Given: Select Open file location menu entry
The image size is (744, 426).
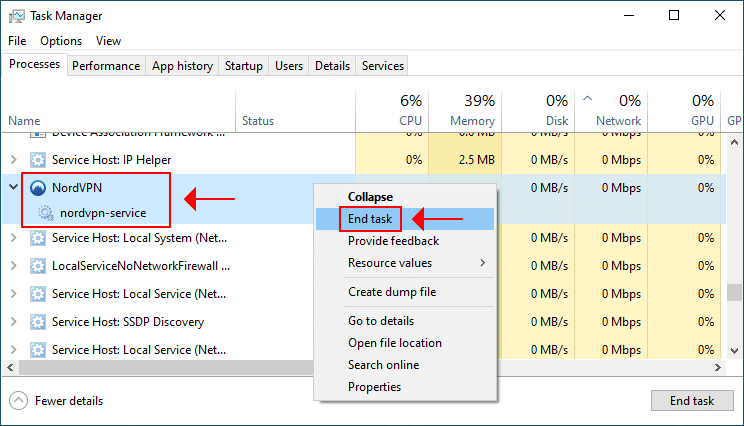Looking at the screenshot, I should pos(394,343).
